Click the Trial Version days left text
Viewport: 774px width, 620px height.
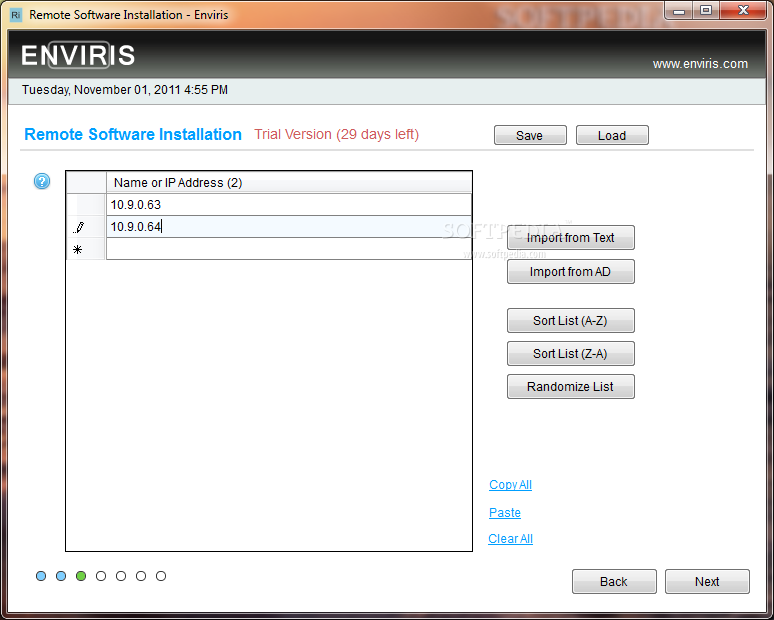(336, 134)
